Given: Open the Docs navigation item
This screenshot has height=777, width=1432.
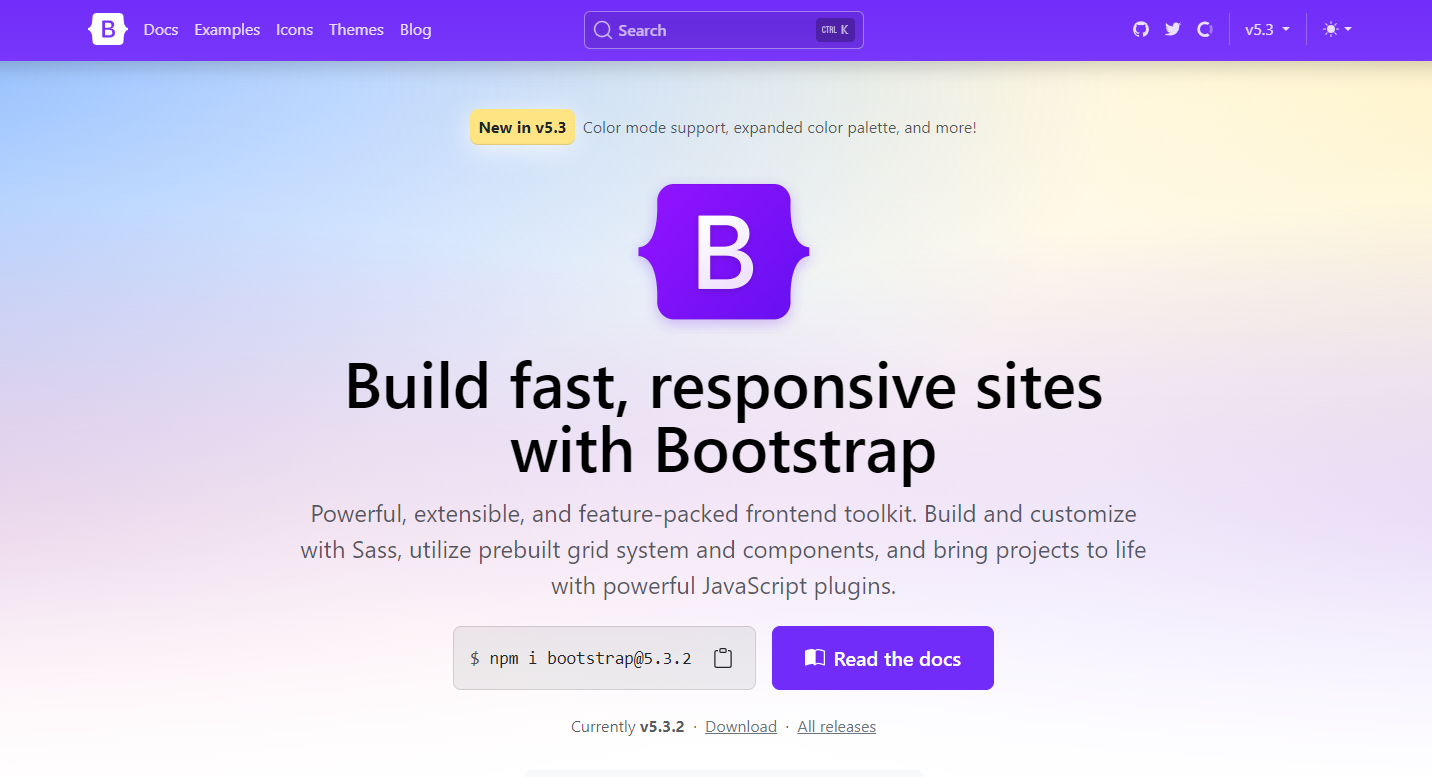Looking at the screenshot, I should 161,30.
